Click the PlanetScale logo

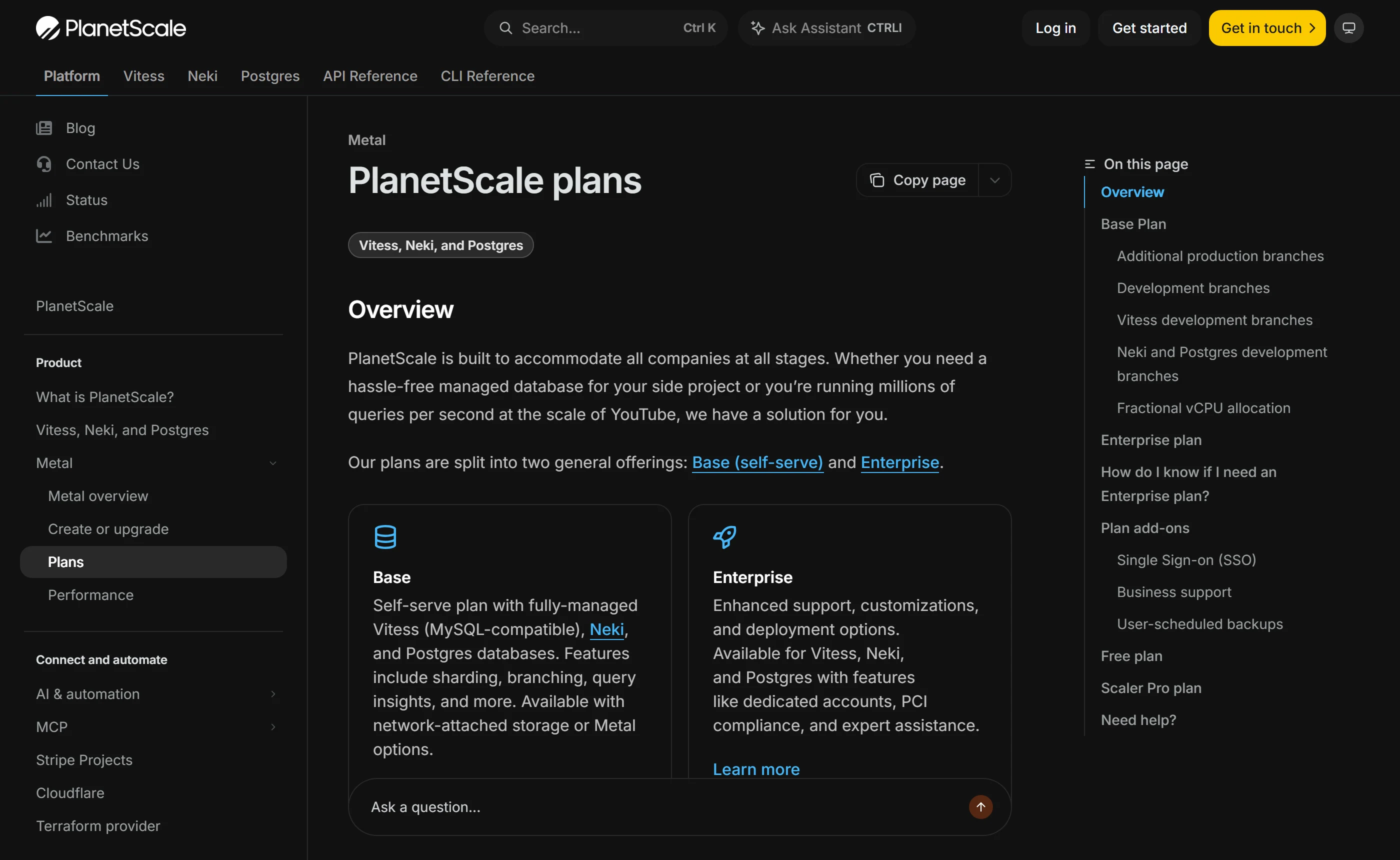pyautogui.click(x=111, y=28)
